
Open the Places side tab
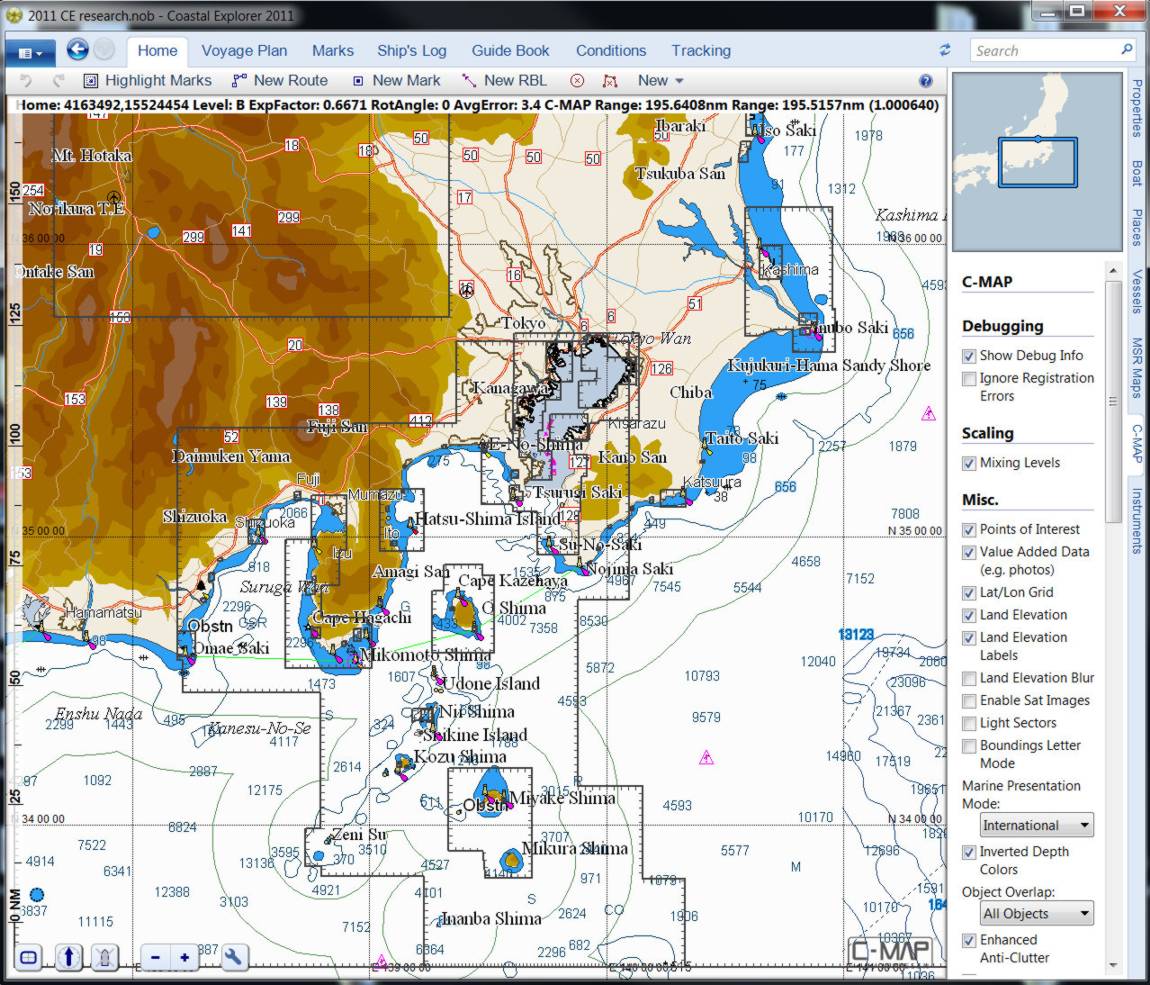1137,227
